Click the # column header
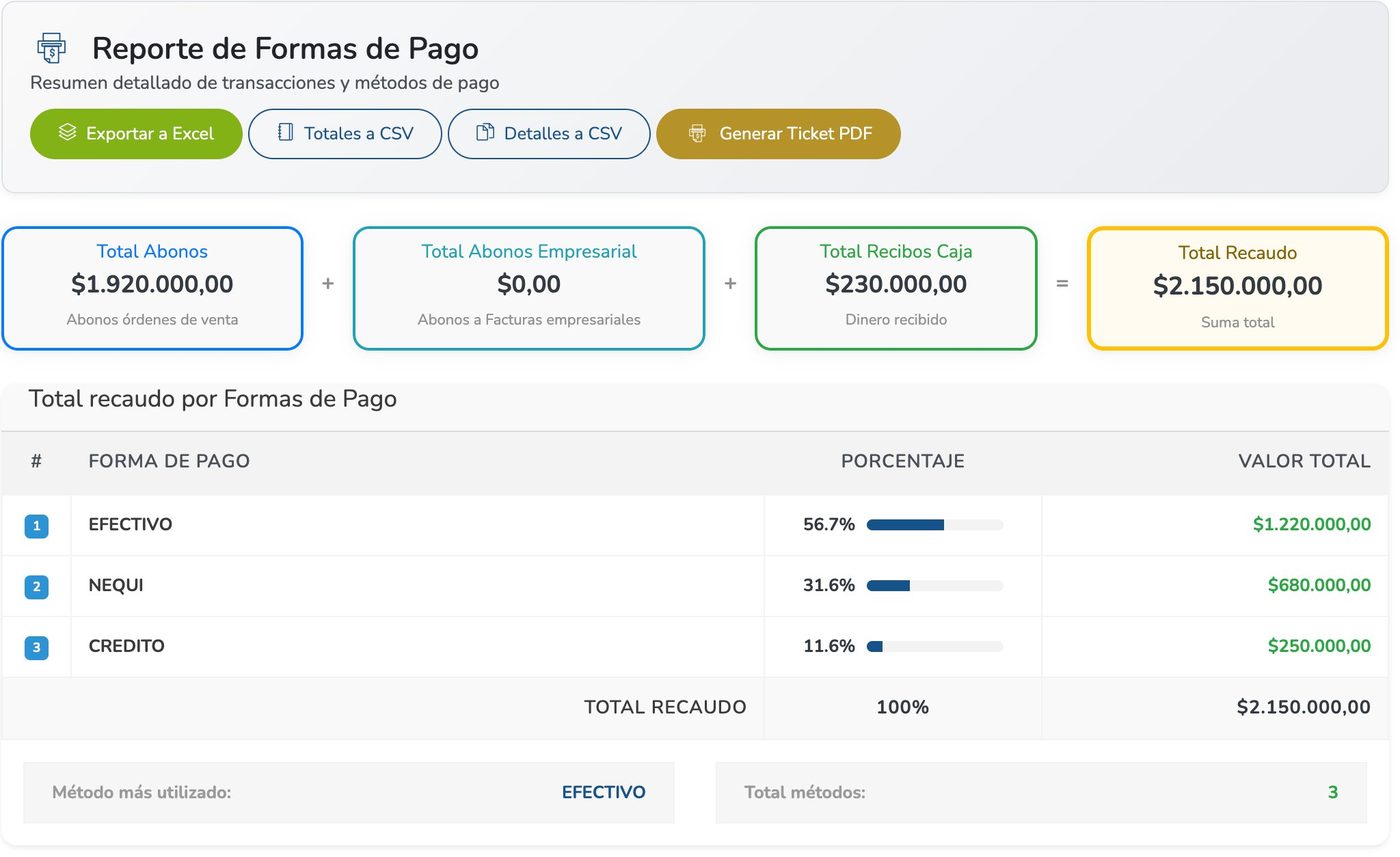This screenshot has height=857, width=1400. 36,461
